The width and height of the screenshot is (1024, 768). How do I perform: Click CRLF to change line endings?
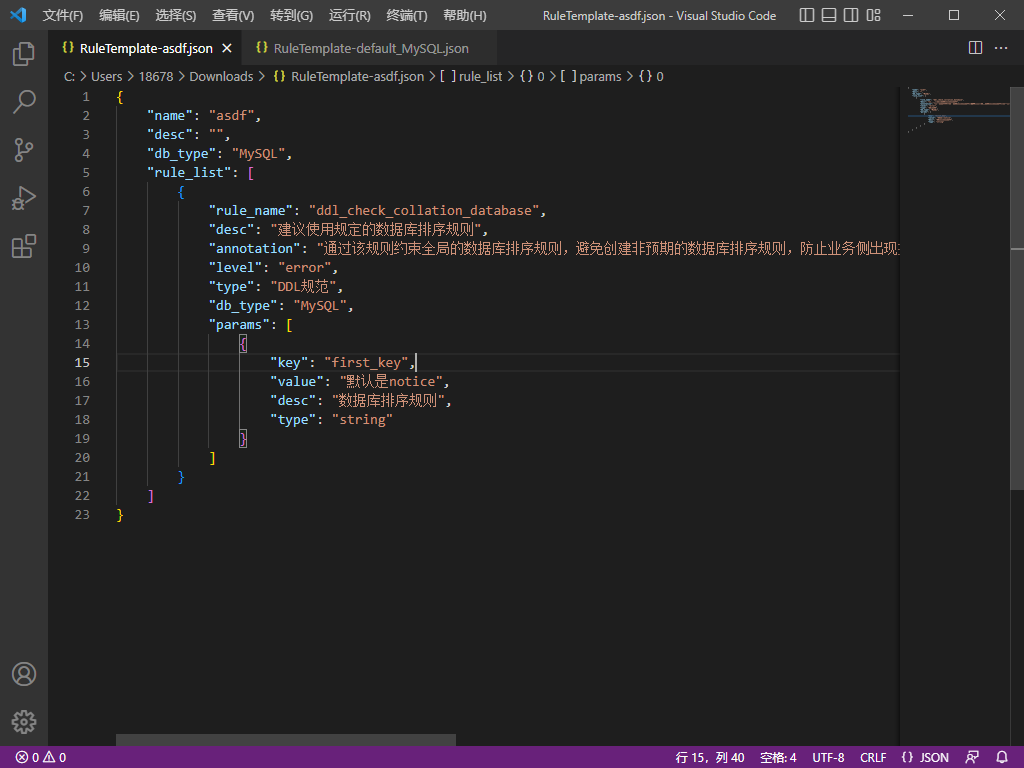coord(872,758)
